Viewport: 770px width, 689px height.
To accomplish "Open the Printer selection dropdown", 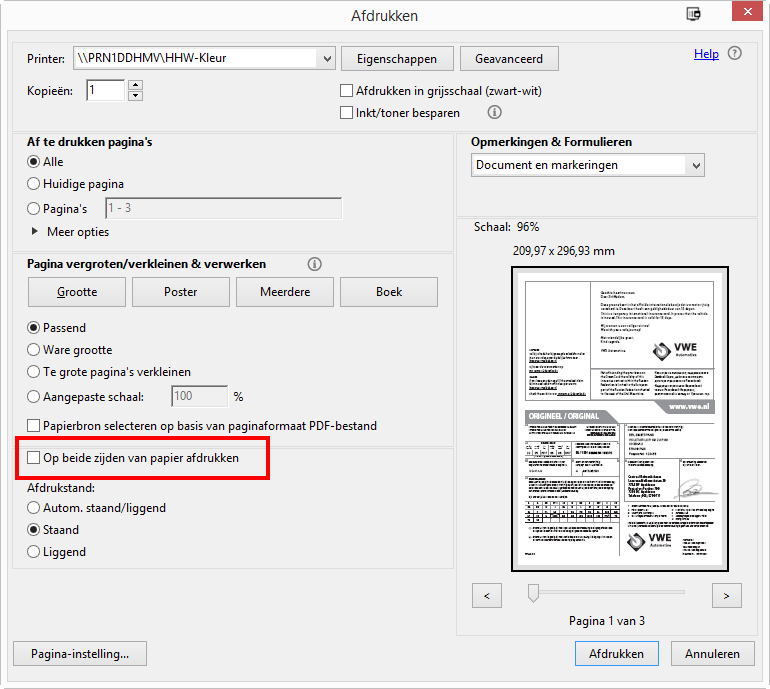I will pyautogui.click(x=325, y=59).
